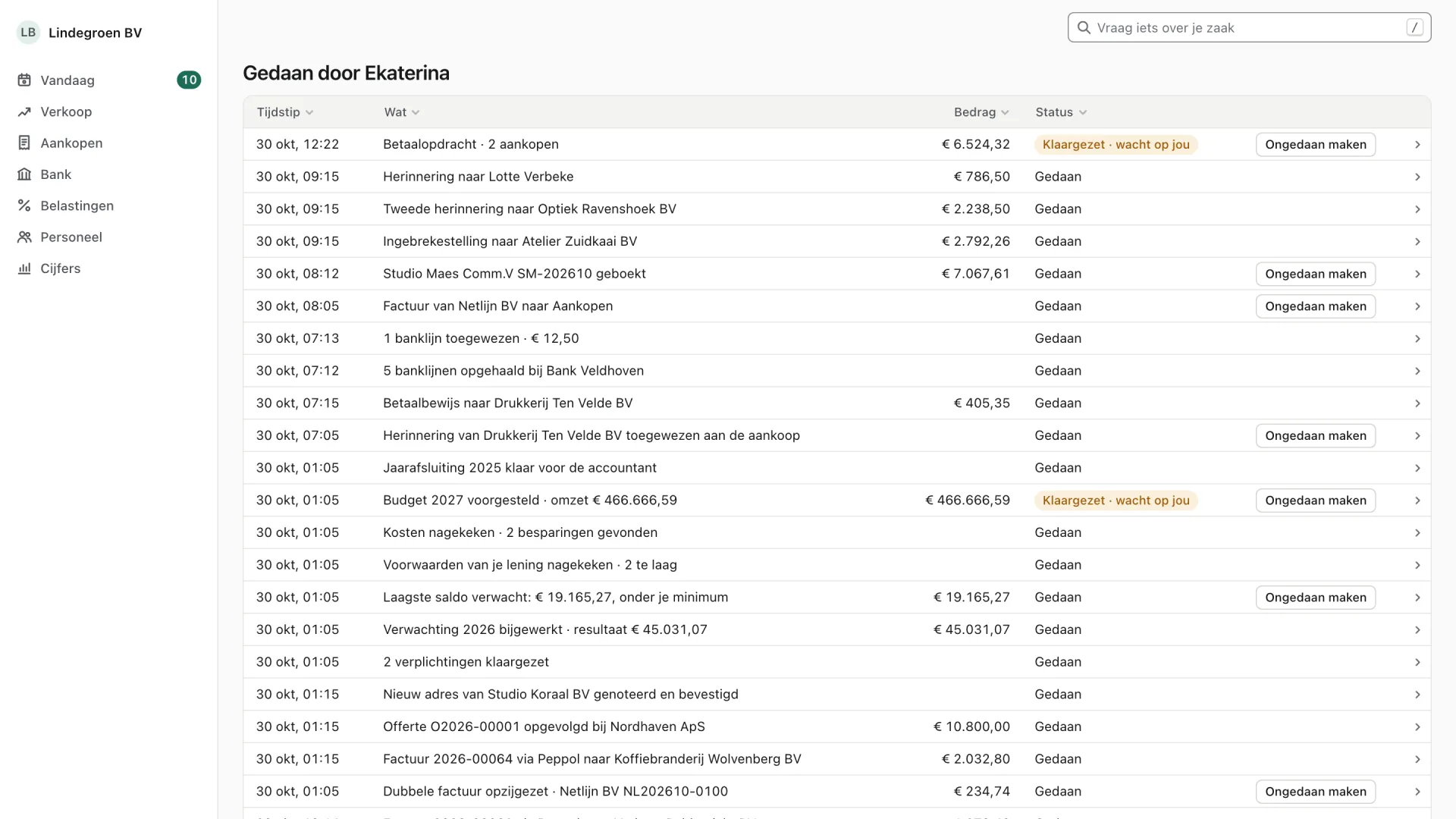Image resolution: width=1456 pixels, height=819 pixels.
Task: Click Ongedaan maken for Budget 2027 row
Action: (1316, 500)
